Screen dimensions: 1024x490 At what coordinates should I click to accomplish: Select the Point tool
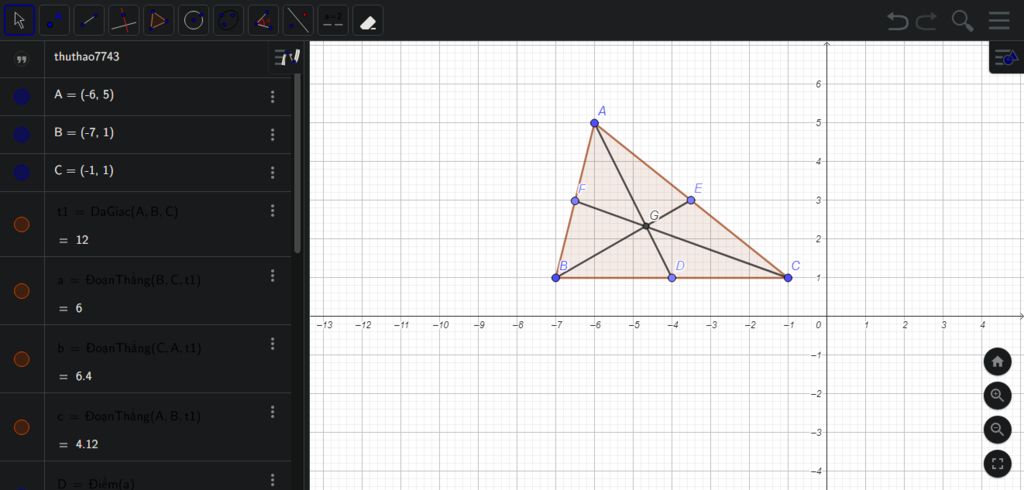54,20
